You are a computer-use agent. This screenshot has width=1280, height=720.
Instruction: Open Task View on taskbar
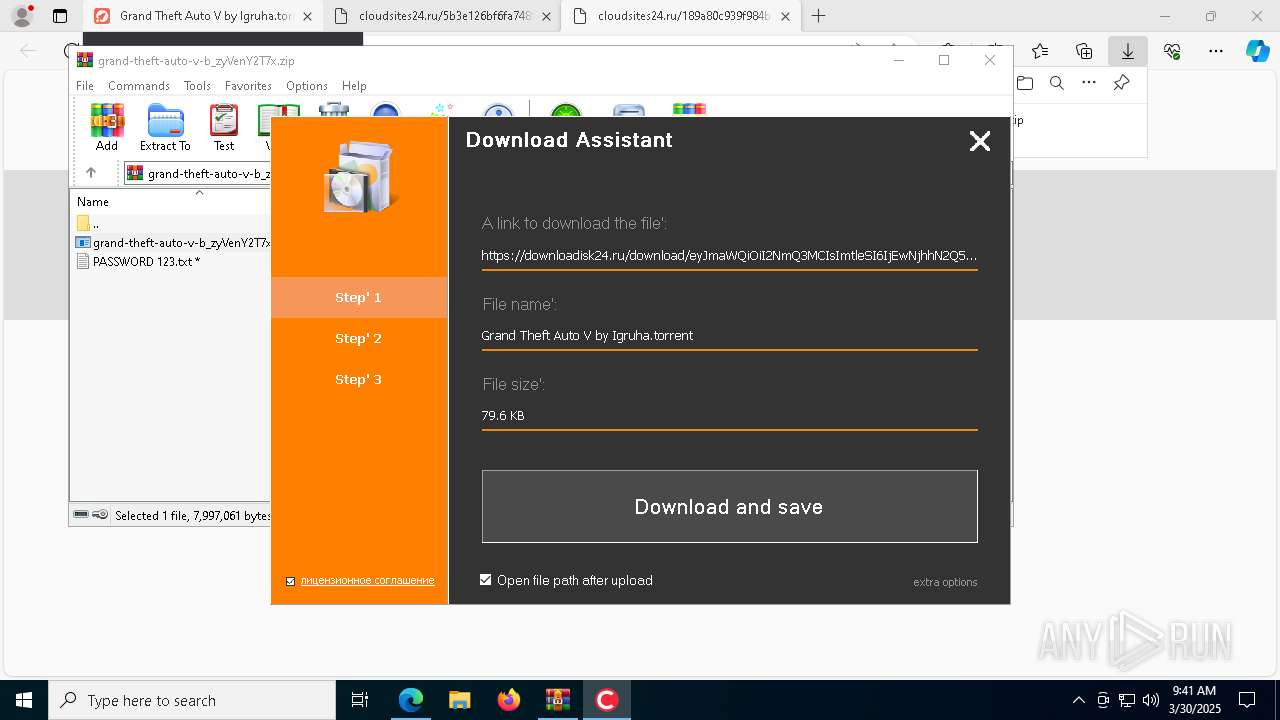point(360,700)
